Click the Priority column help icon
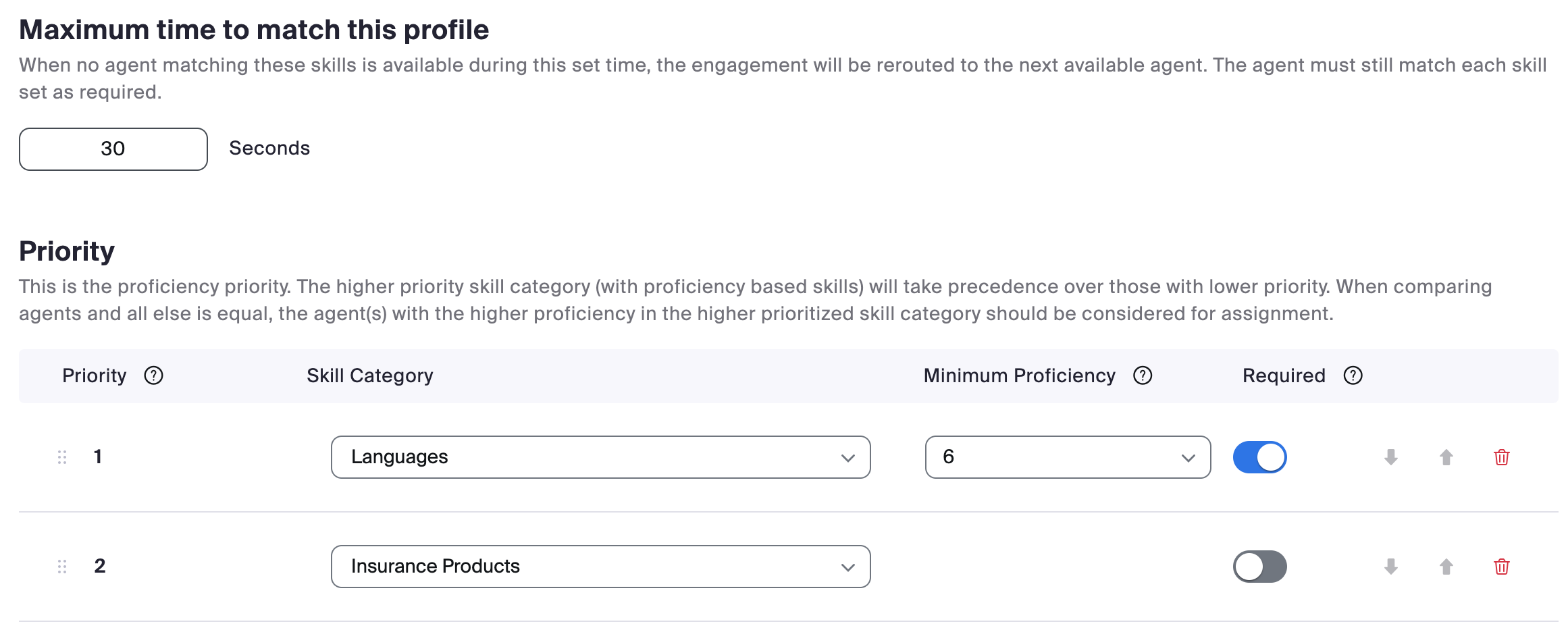 (x=153, y=375)
